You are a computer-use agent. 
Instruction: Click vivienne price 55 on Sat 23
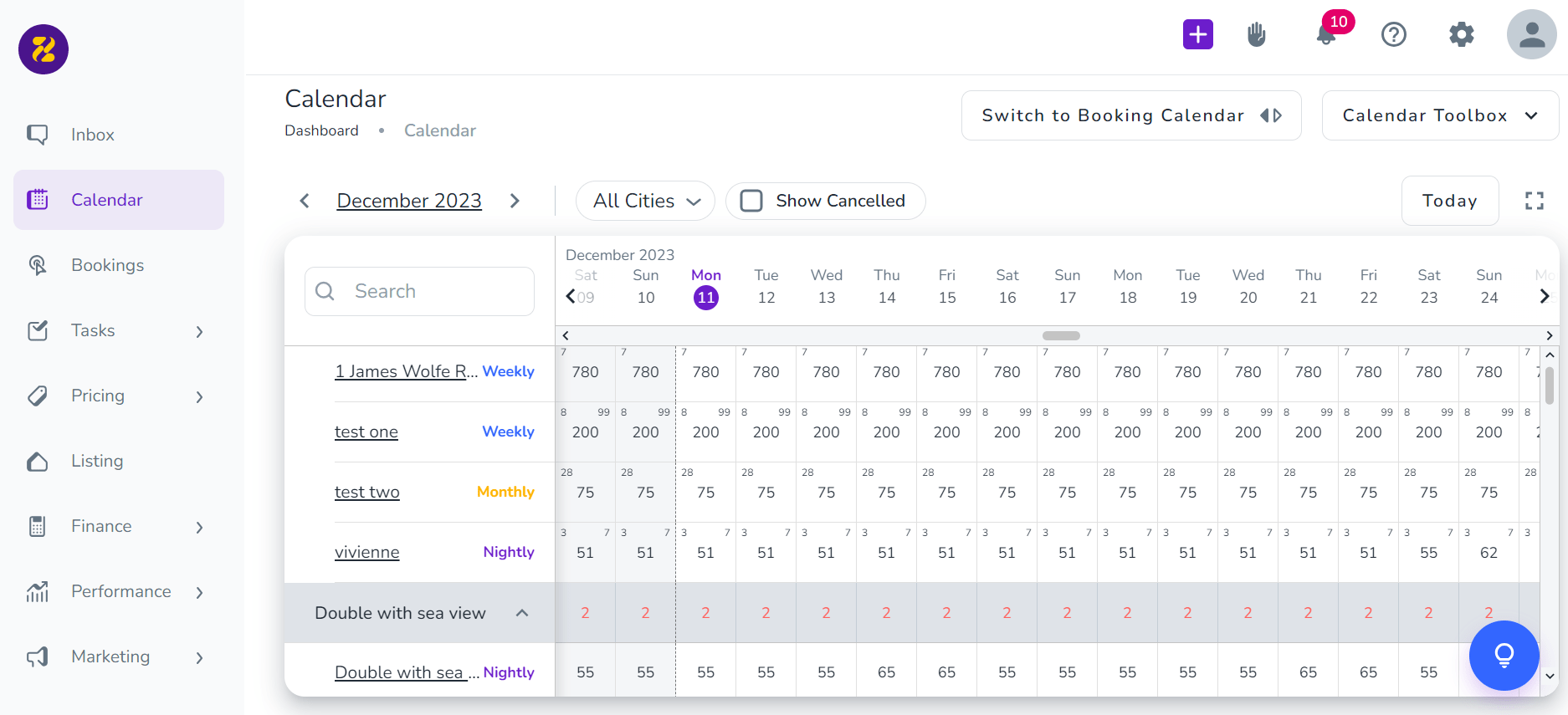tap(1428, 553)
